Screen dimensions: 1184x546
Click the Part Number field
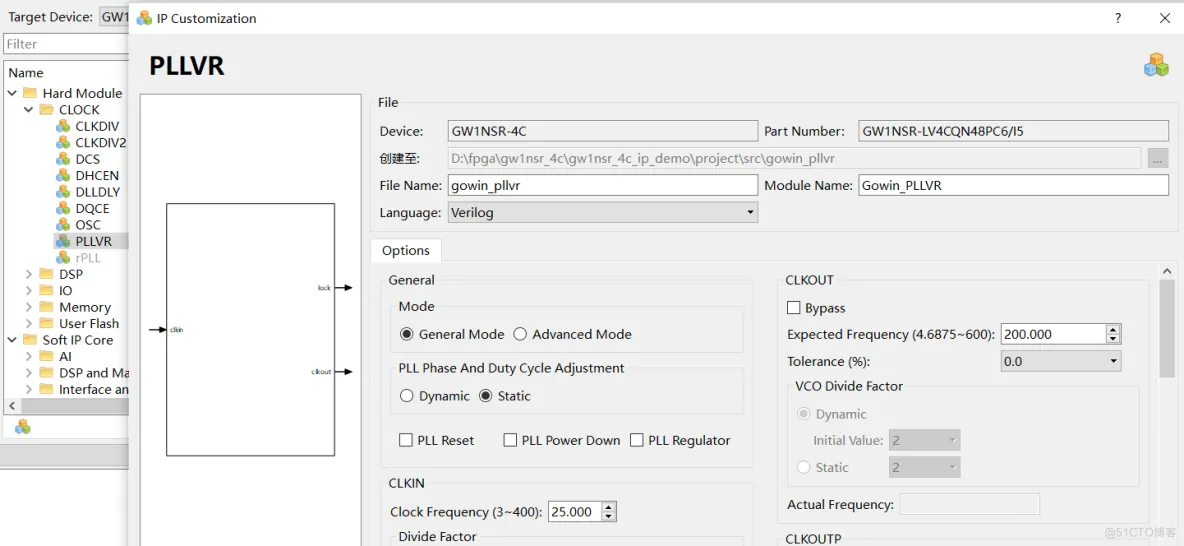pos(1013,131)
